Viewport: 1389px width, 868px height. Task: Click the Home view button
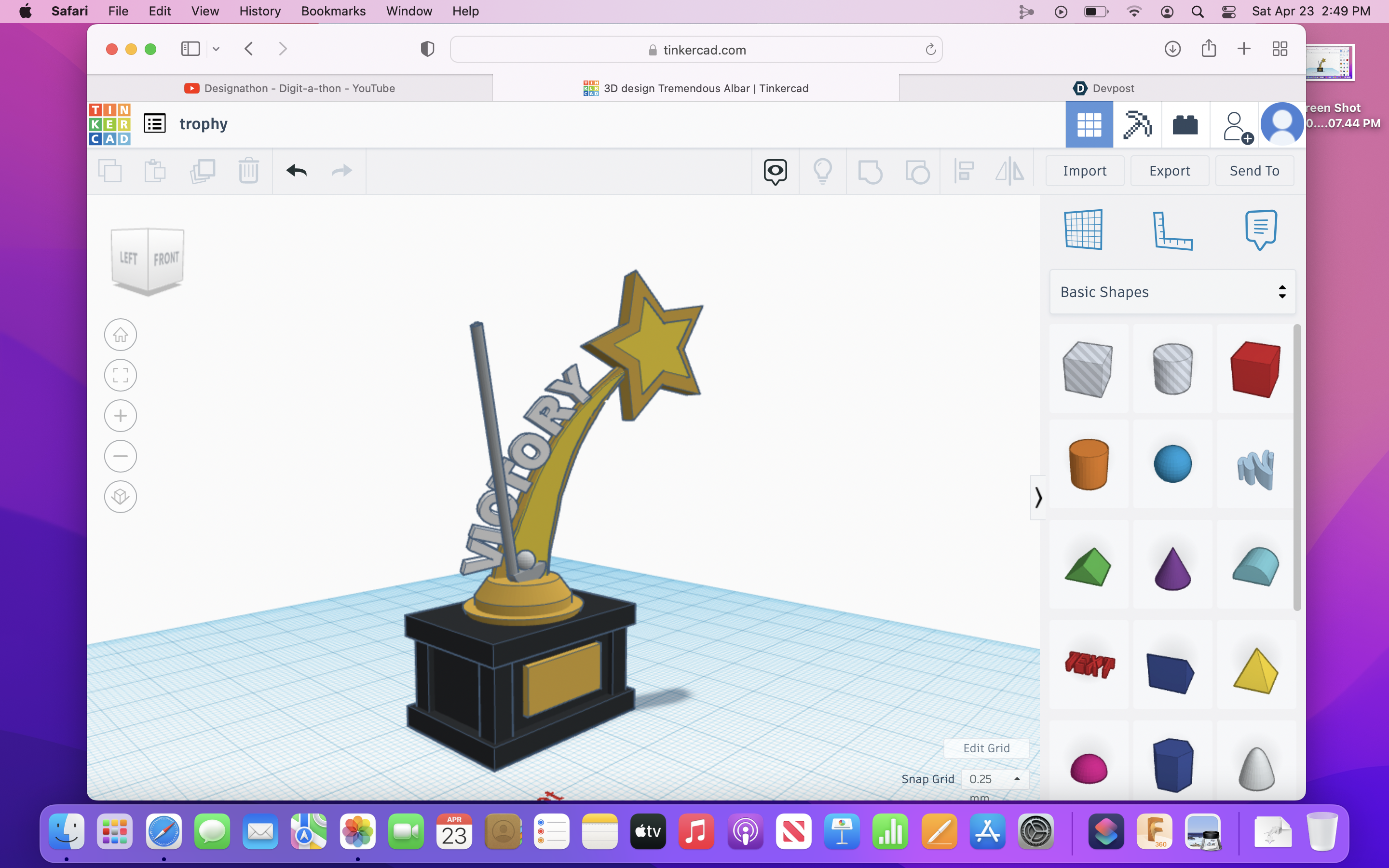coord(121,335)
